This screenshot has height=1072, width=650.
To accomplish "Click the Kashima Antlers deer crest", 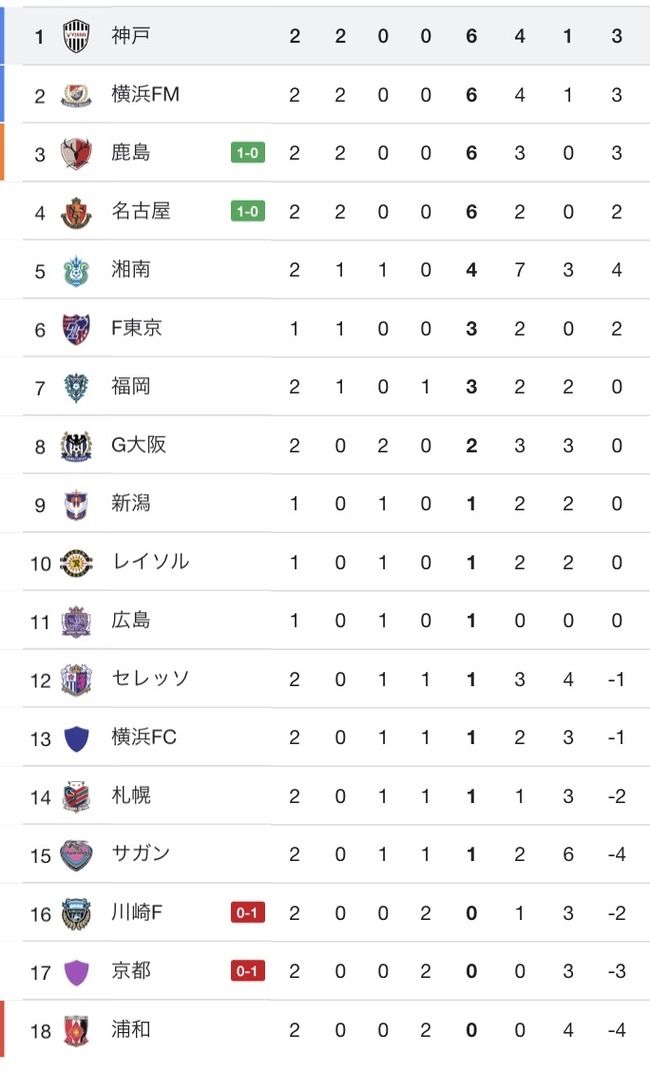I will (76, 153).
